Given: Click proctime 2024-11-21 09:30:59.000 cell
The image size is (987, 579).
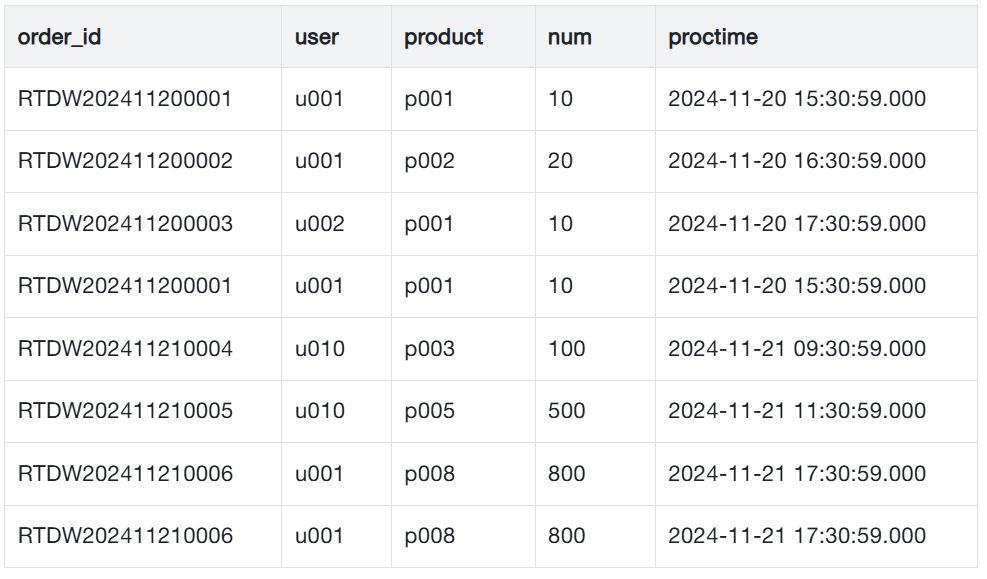Looking at the screenshot, I should pos(797,349).
